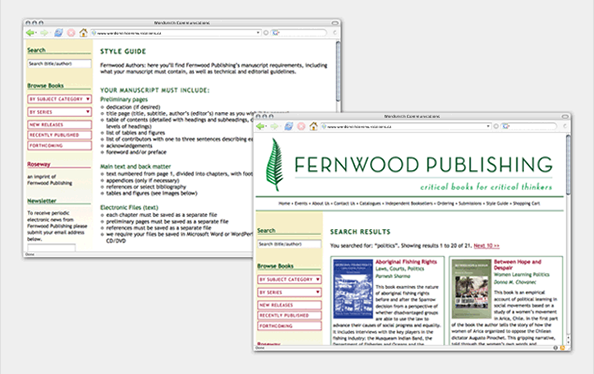Go forward in the Search Results window

[x=274, y=126]
